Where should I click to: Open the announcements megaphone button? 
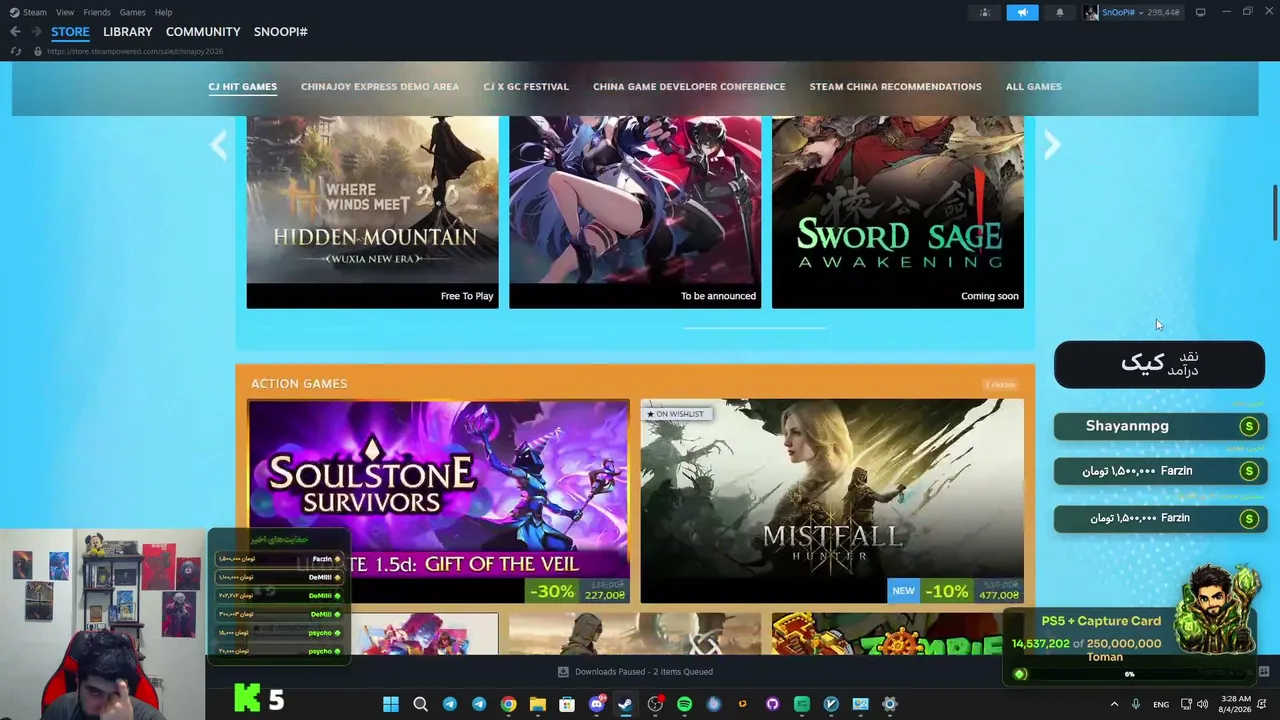click(x=1022, y=12)
